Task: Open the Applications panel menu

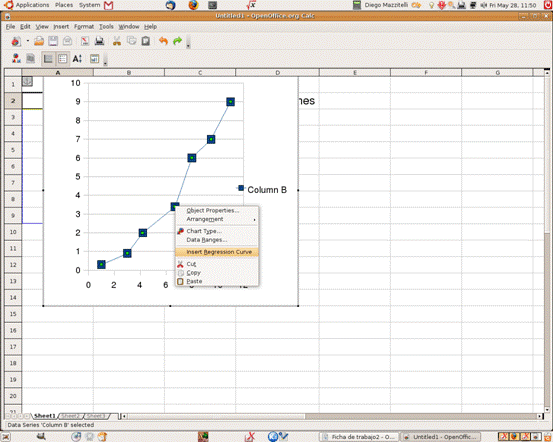Action: point(27,5)
